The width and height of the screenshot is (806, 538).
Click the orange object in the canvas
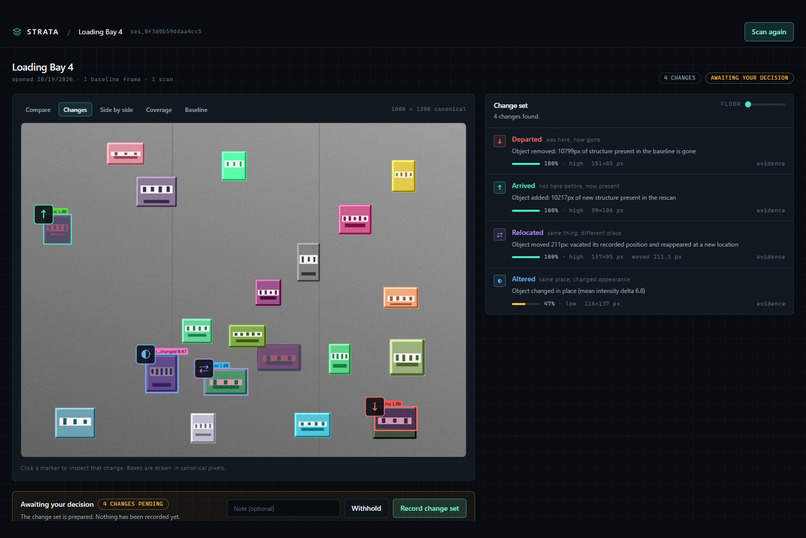(401, 298)
